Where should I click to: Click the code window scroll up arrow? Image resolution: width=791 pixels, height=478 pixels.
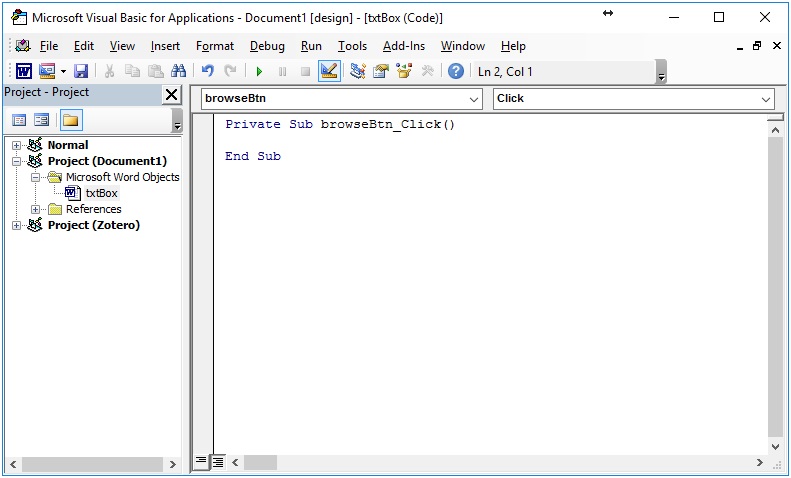point(775,130)
